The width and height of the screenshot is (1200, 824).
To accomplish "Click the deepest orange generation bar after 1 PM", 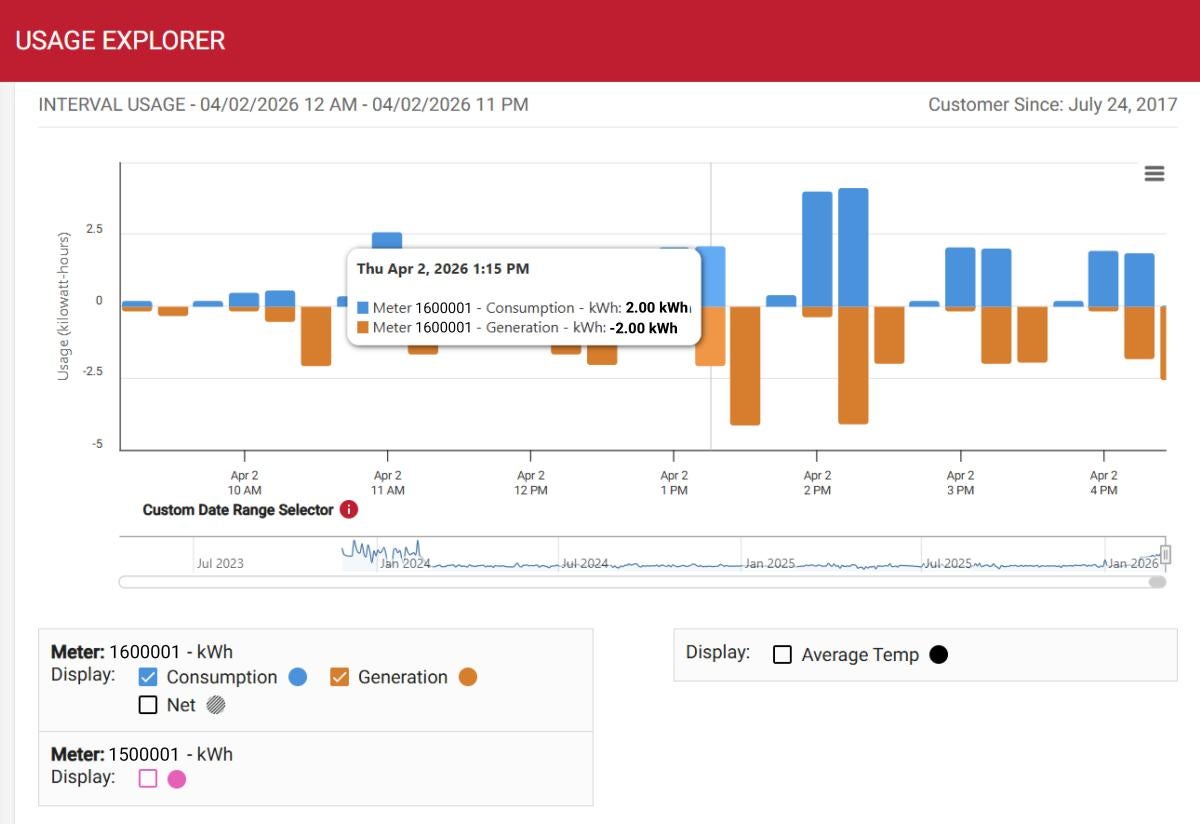I will tap(745, 365).
